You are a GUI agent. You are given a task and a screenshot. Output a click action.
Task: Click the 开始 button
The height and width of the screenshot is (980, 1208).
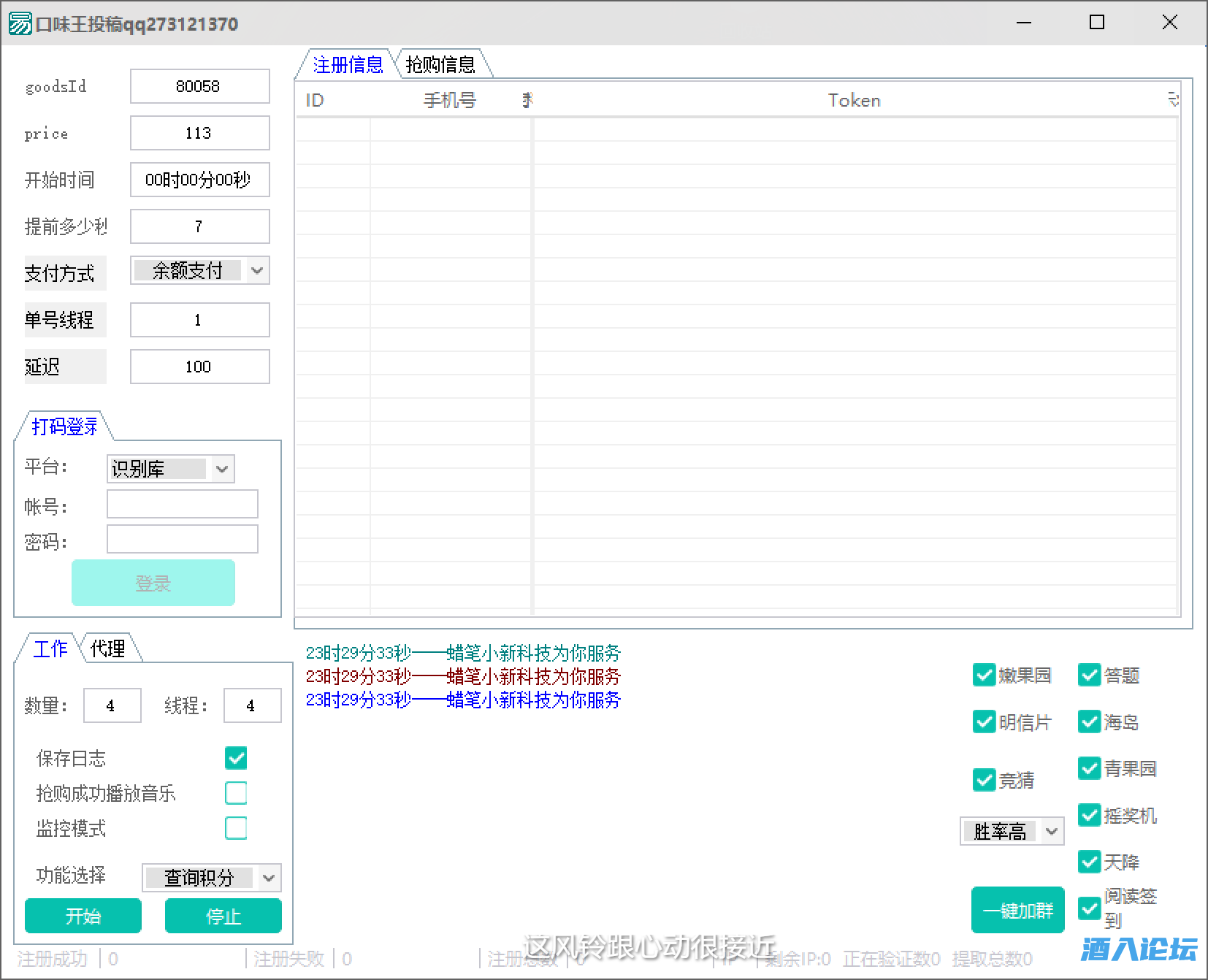83,916
